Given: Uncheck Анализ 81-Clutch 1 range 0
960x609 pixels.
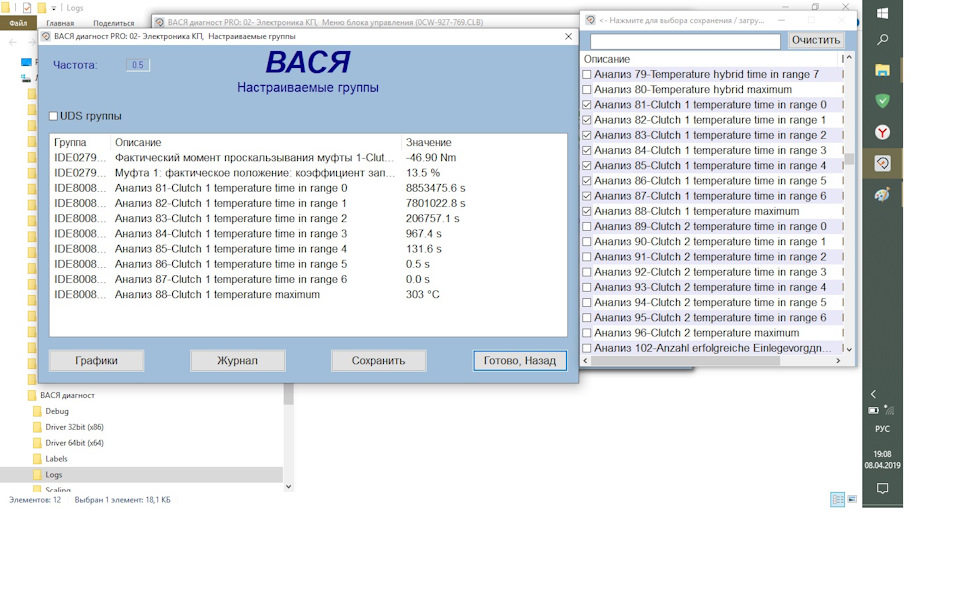Looking at the screenshot, I should pyautogui.click(x=587, y=105).
